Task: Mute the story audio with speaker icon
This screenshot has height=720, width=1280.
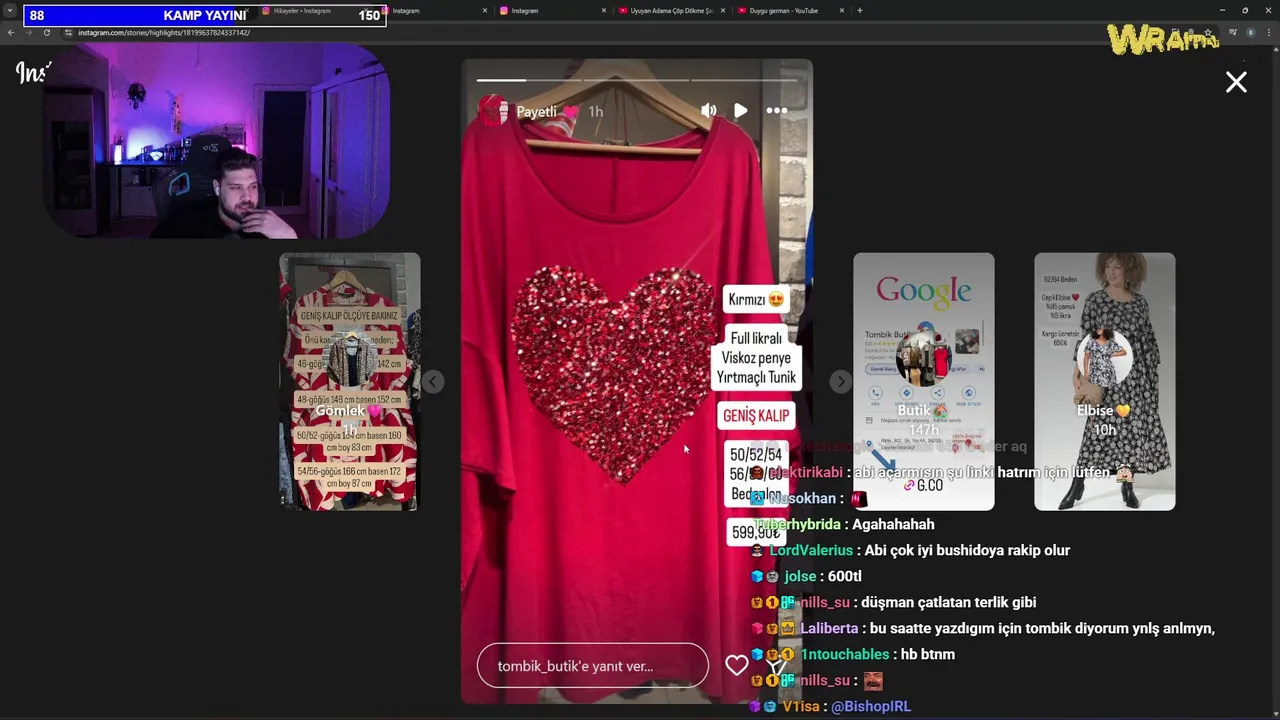Action: pos(708,111)
